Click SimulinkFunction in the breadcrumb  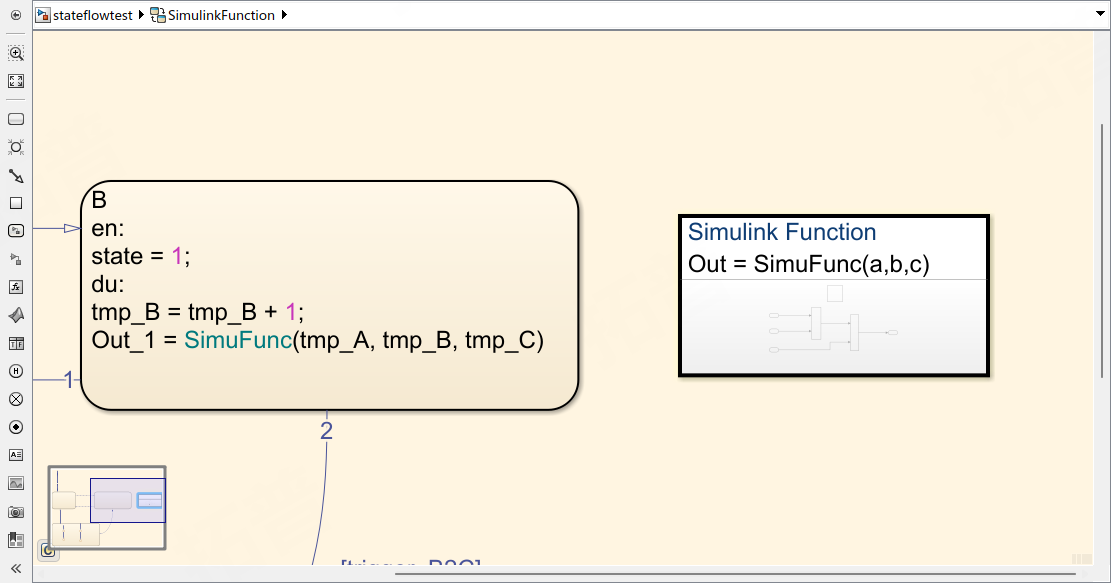[220, 15]
